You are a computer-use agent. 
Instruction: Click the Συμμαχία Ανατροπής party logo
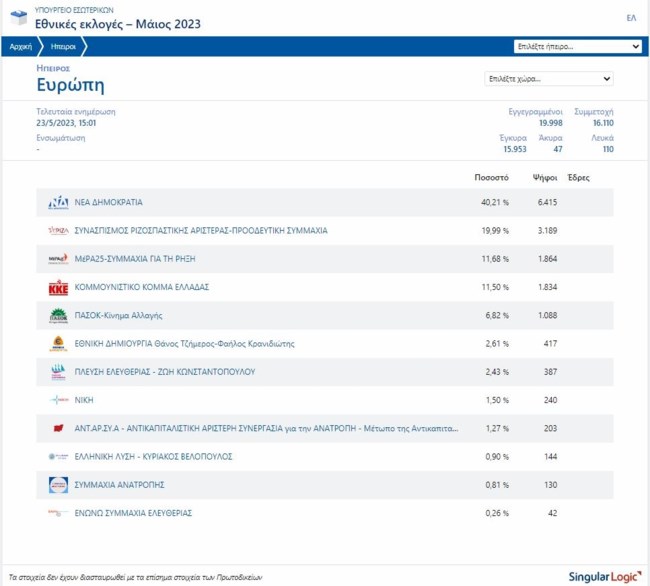58,484
